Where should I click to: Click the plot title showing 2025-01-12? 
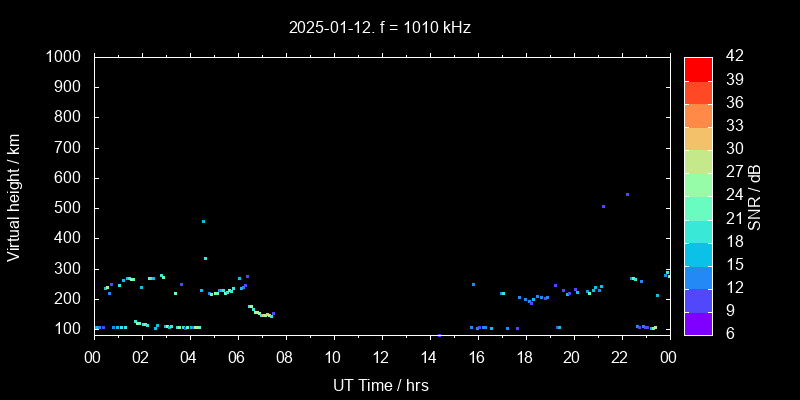tap(380, 27)
